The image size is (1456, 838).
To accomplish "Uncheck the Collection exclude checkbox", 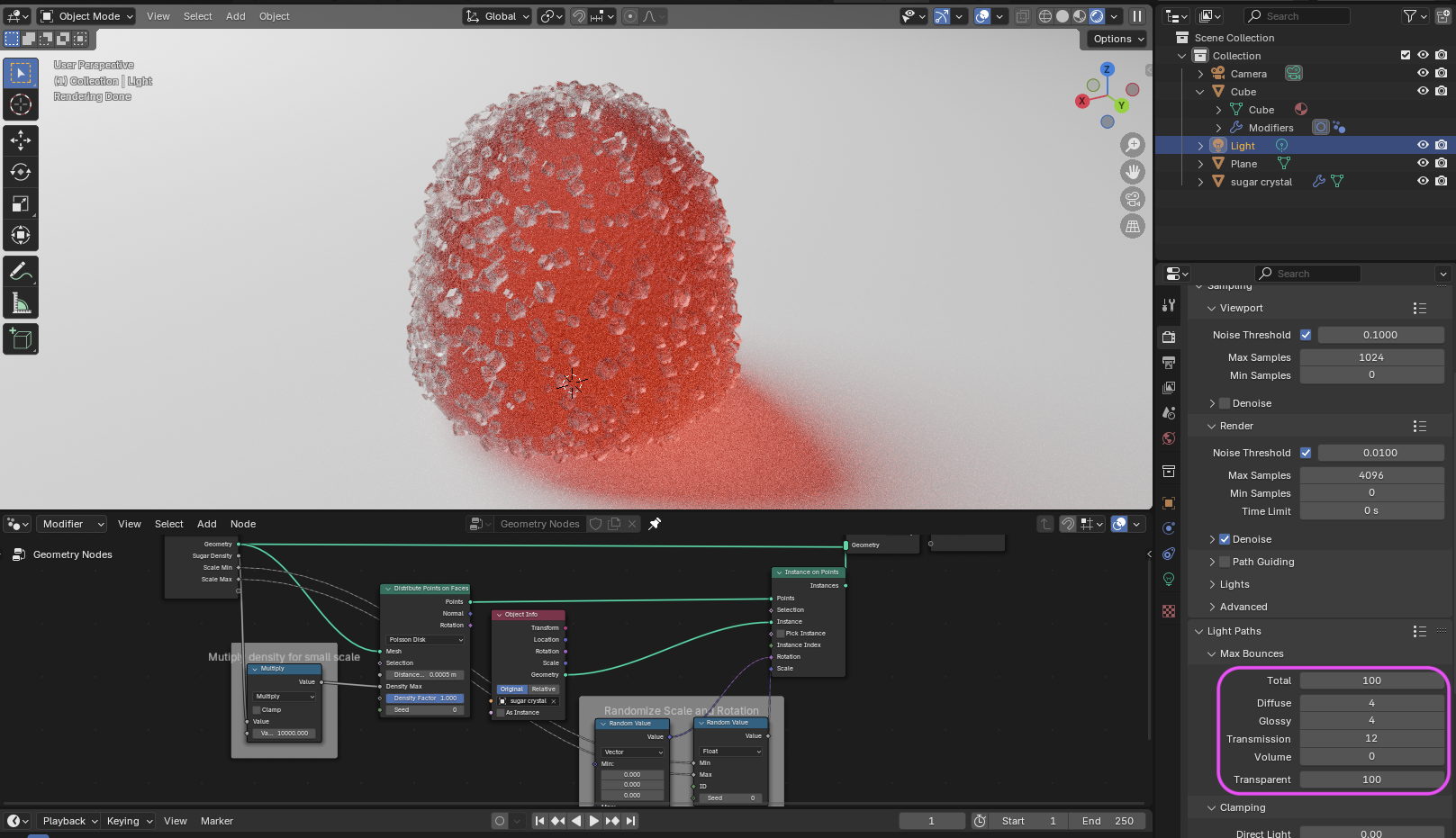I will click(x=1406, y=55).
